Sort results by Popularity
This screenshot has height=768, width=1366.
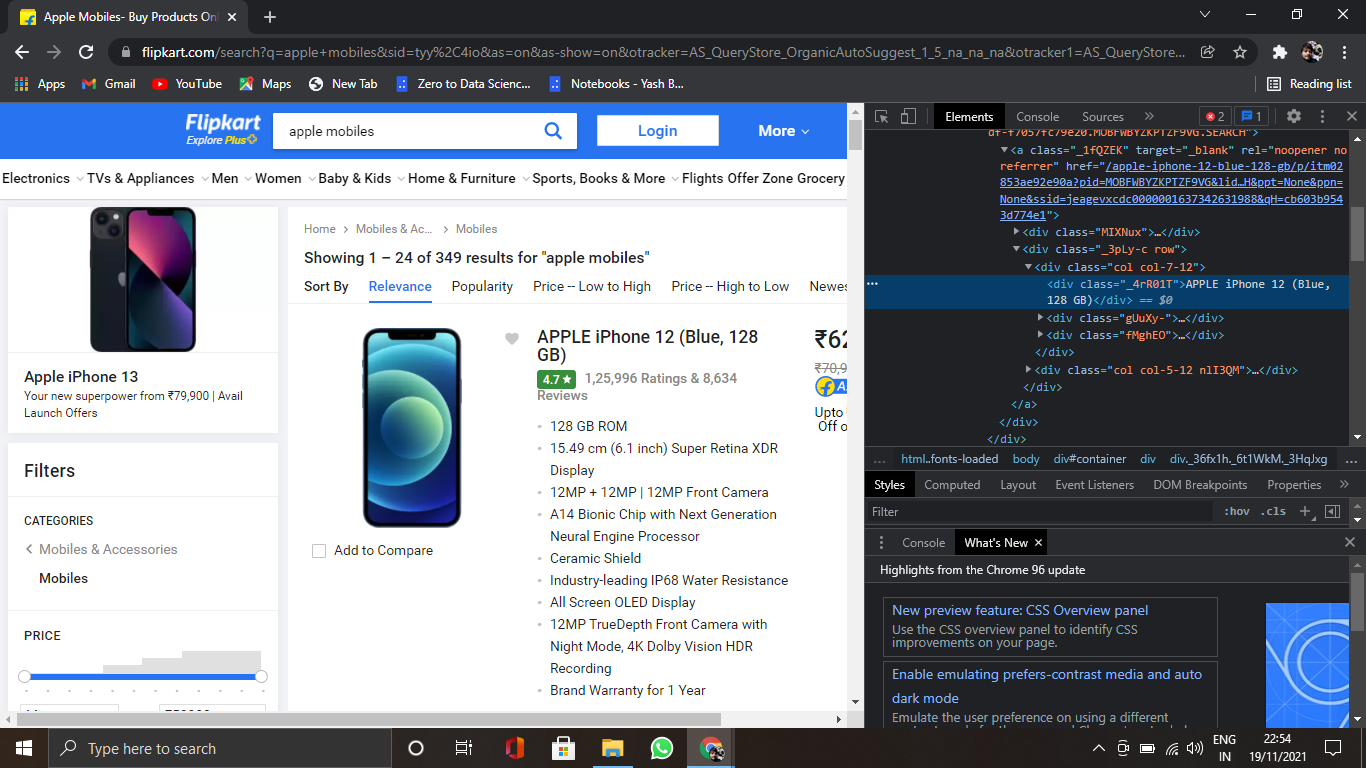pos(482,286)
